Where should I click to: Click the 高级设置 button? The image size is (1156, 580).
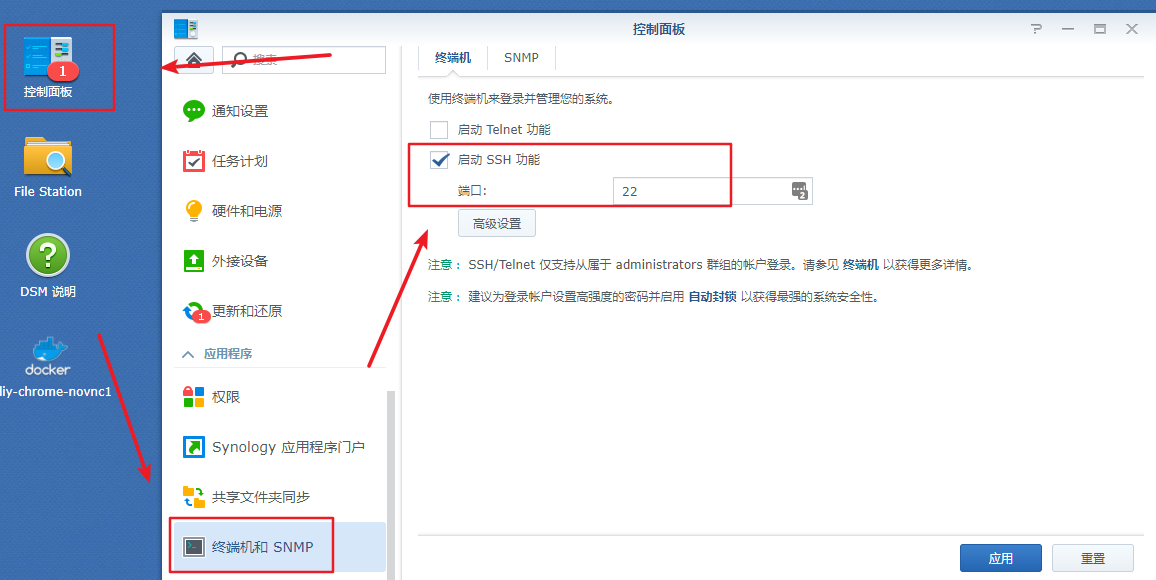click(497, 223)
